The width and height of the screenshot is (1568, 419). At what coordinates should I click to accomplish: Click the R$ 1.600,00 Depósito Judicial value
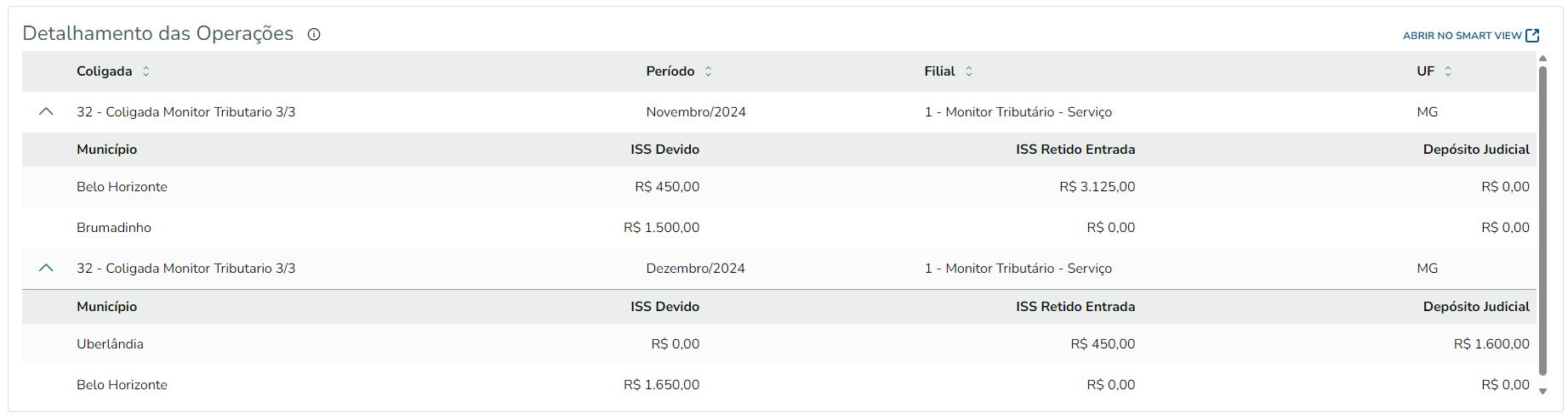click(1491, 344)
